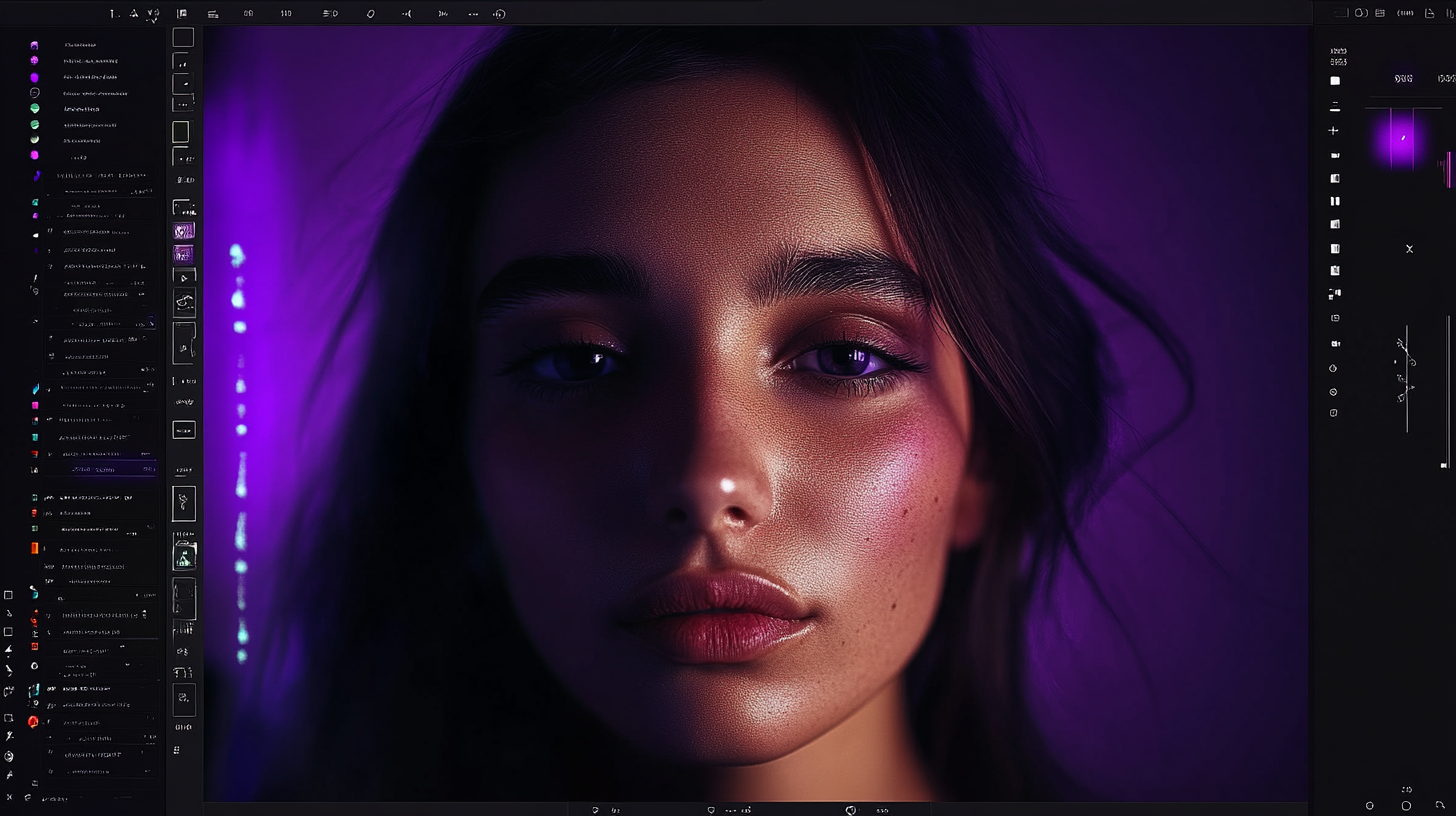Click the glowing purple color preview swatch
The height and width of the screenshot is (816, 1456).
[1402, 139]
